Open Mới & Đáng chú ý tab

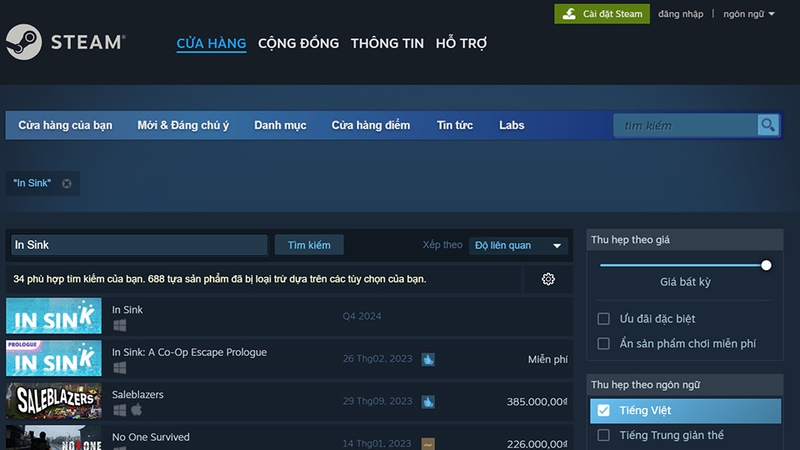tap(183, 126)
